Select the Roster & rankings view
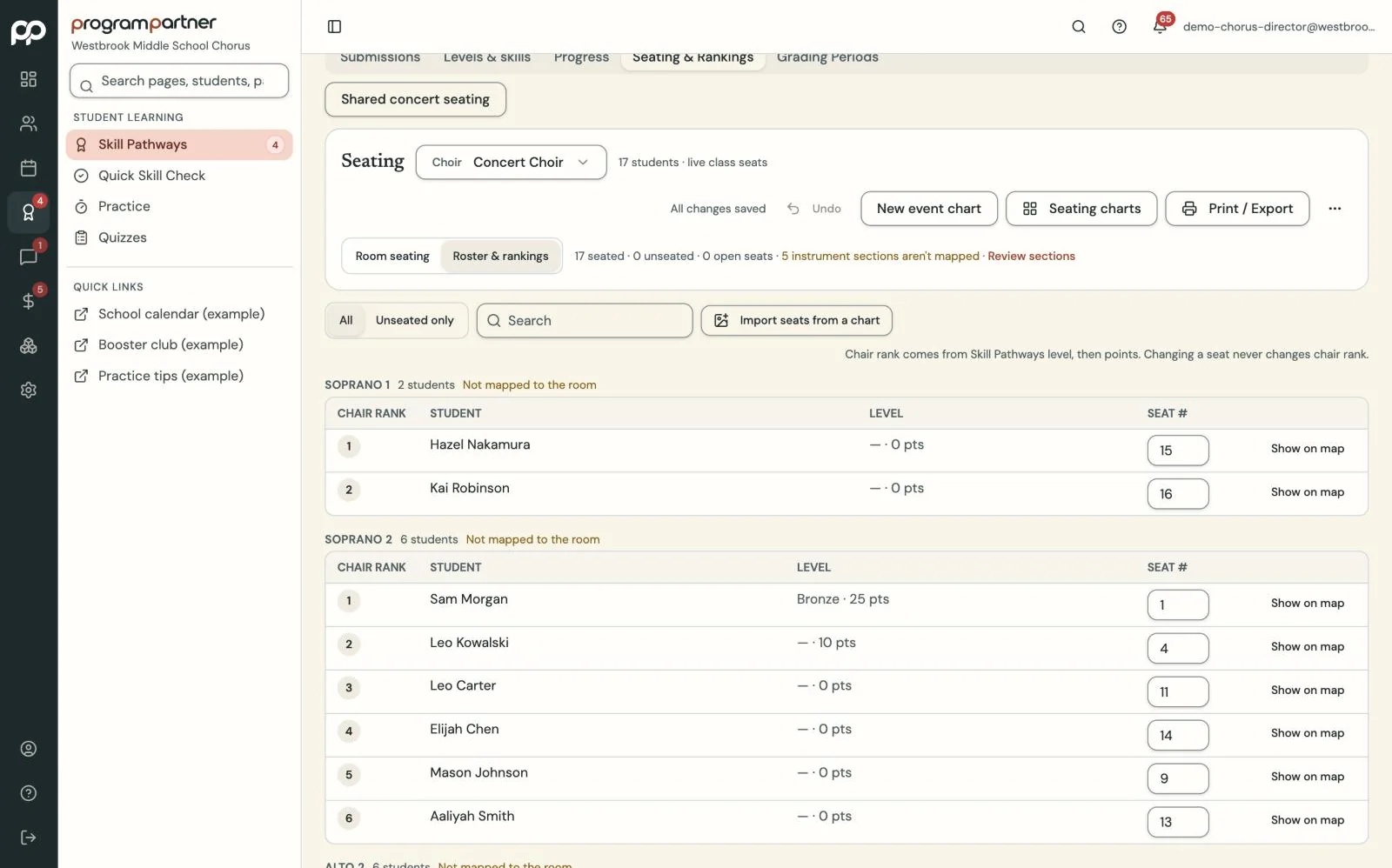 [x=500, y=256]
